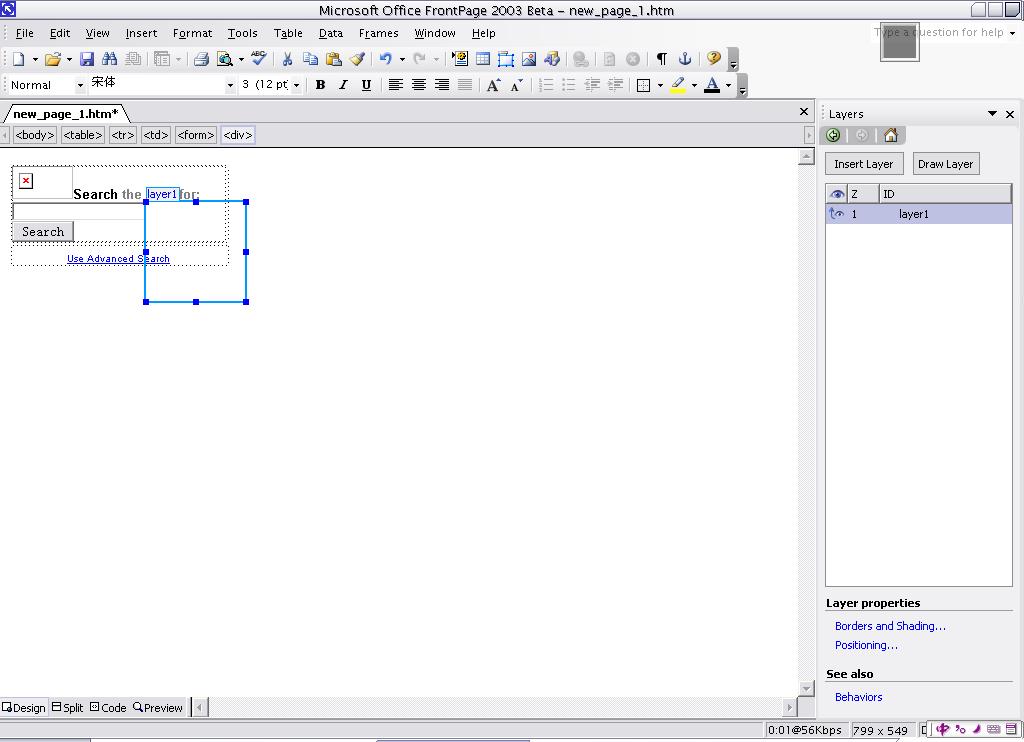1024x742 pixels.
Task: Toggle Show All paragraph marks
Action: (661, 59)
